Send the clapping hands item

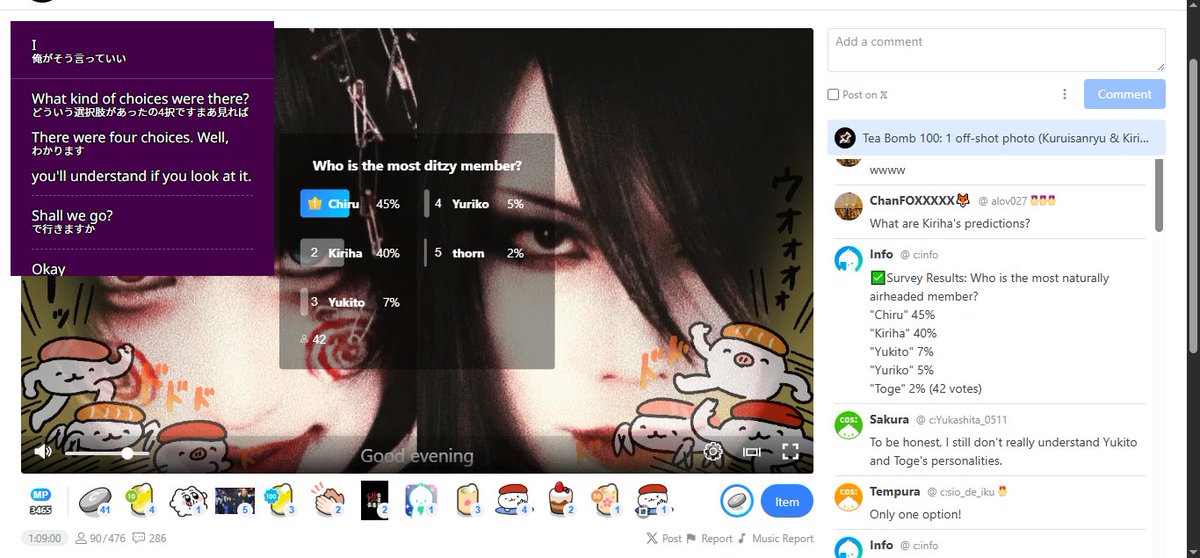coord(328,499)
